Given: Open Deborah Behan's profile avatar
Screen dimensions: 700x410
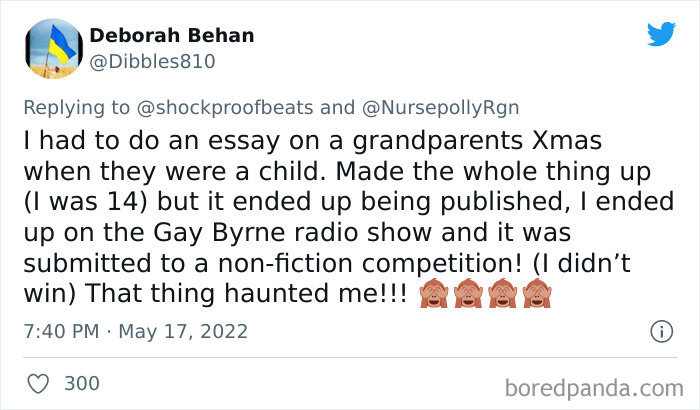Looking at the screenshot, I should [51, 50].
